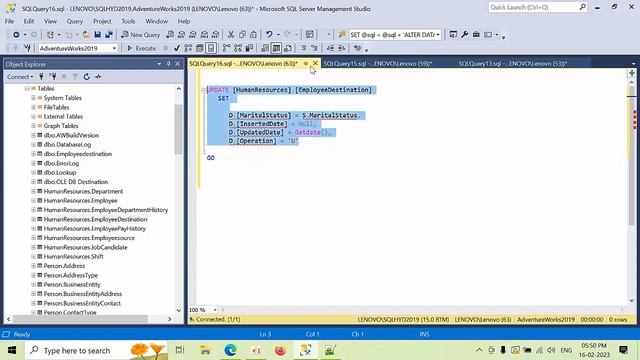Open the Toolbox briefcase icon
The width and height of the screenshot is (640, 360).
[x=476, y=35]
